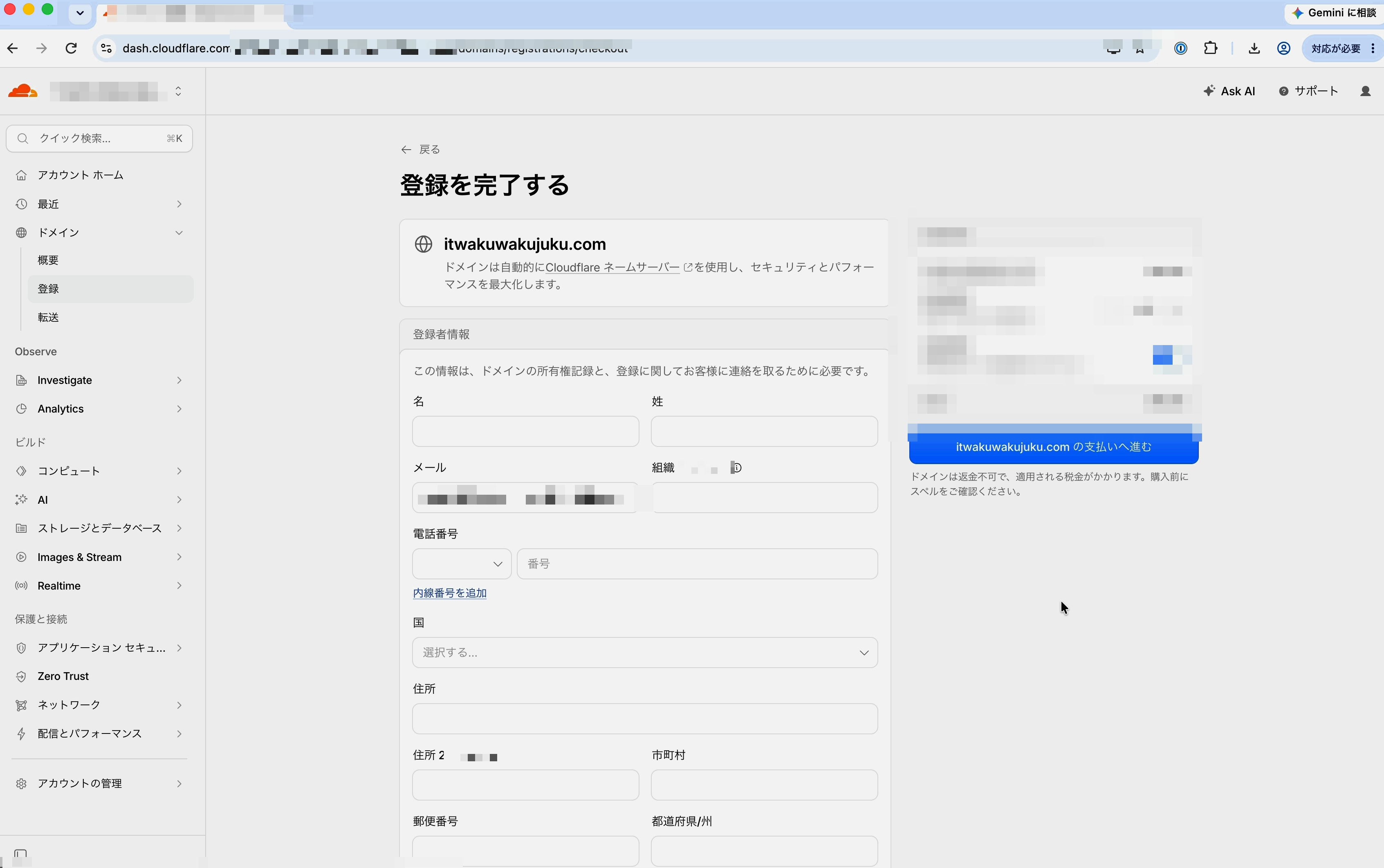The width and height of the screenshot is (1384, 868).
Task: Expand the ネットワーク menu chevron
Action: tap(179, 705)
